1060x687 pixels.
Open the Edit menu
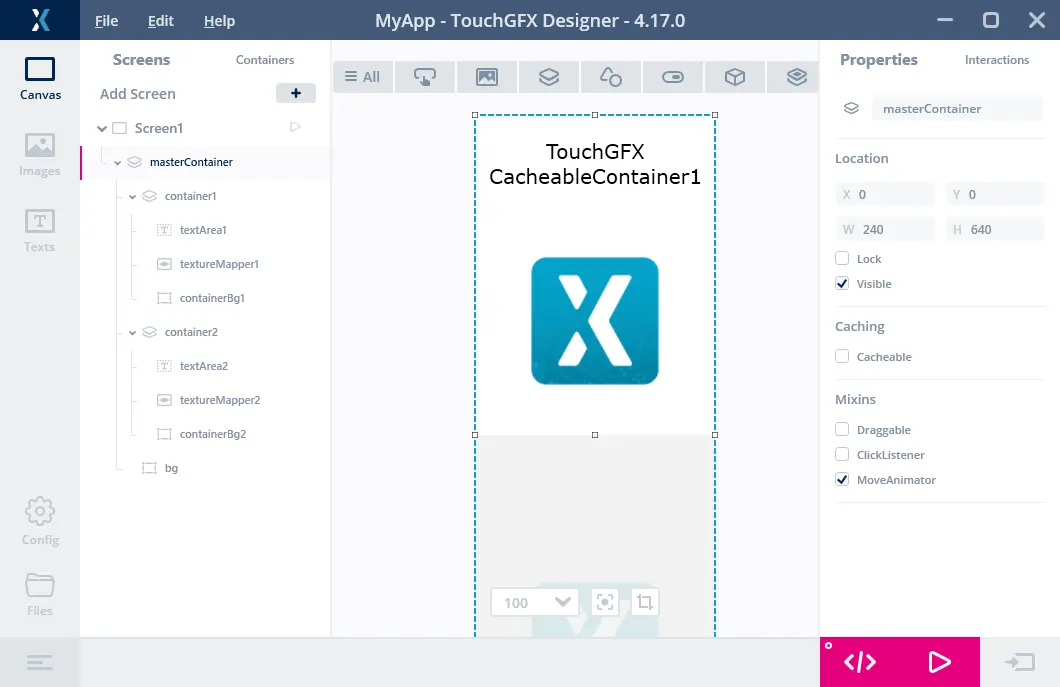pos(160,21)
